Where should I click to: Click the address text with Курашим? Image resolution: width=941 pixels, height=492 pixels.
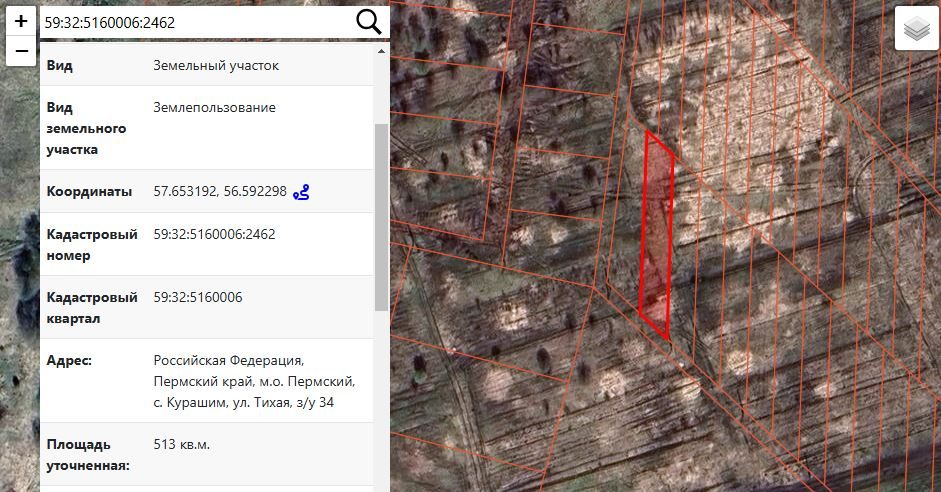point(254,381)
